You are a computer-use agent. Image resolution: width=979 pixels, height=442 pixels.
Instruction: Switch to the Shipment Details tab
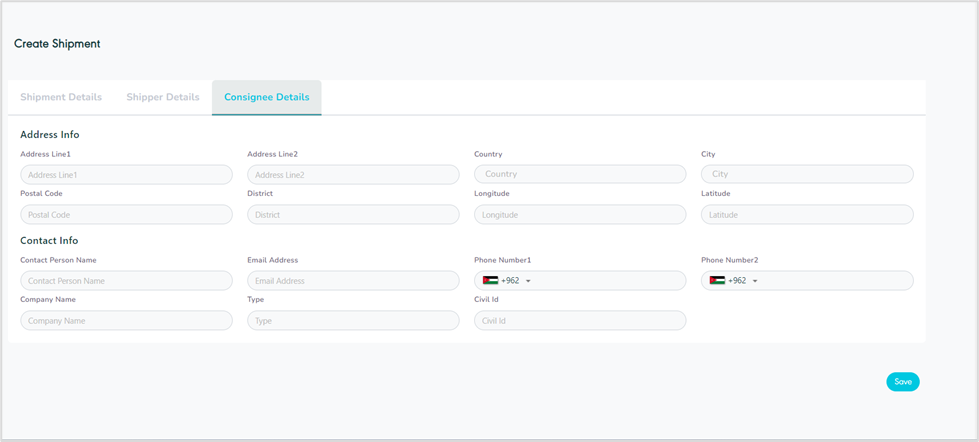[x=61, y=98]
